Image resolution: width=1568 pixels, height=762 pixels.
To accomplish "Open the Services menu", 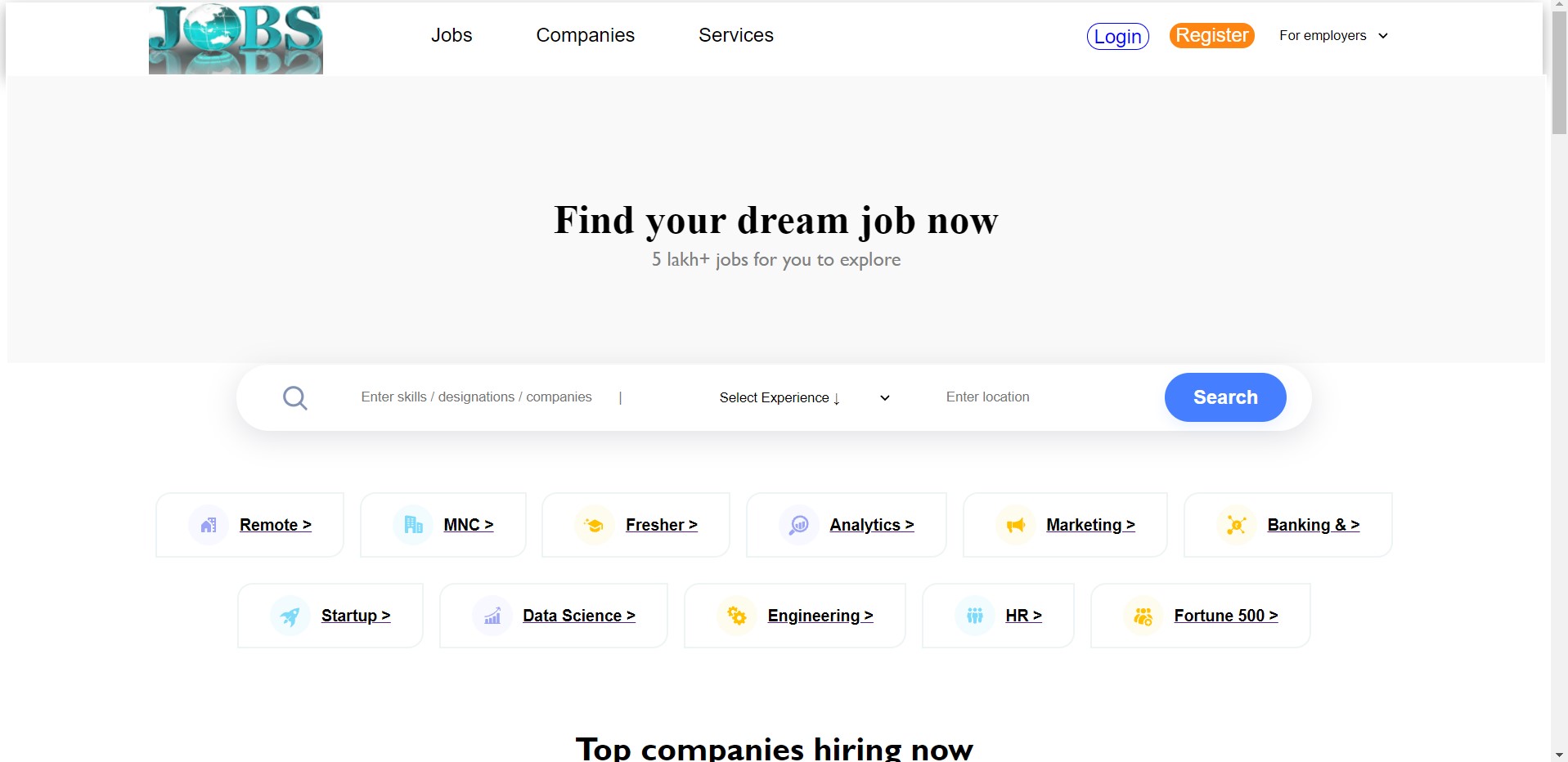I will point(735,35).
